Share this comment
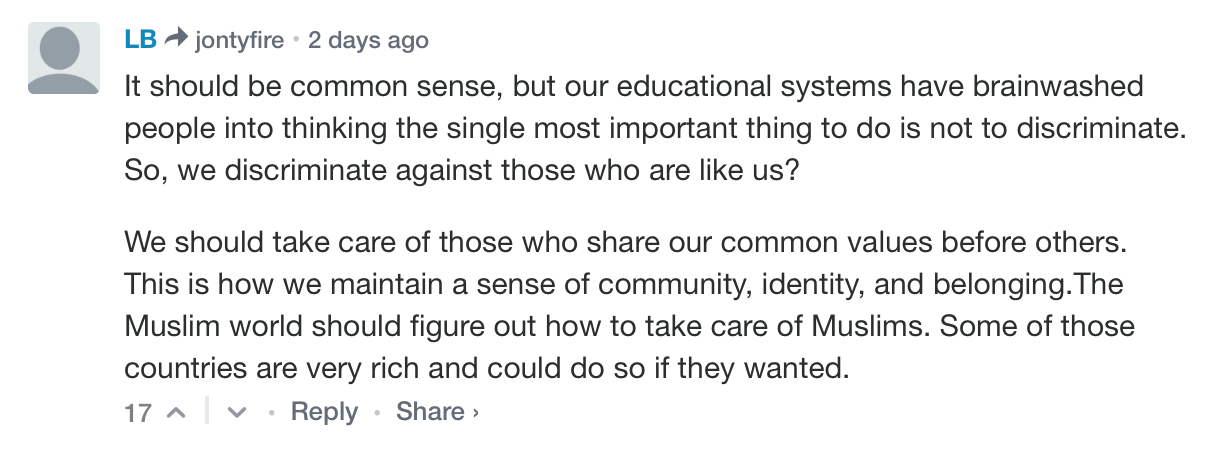Screen dimensions: 1218x464 point(430,412)
